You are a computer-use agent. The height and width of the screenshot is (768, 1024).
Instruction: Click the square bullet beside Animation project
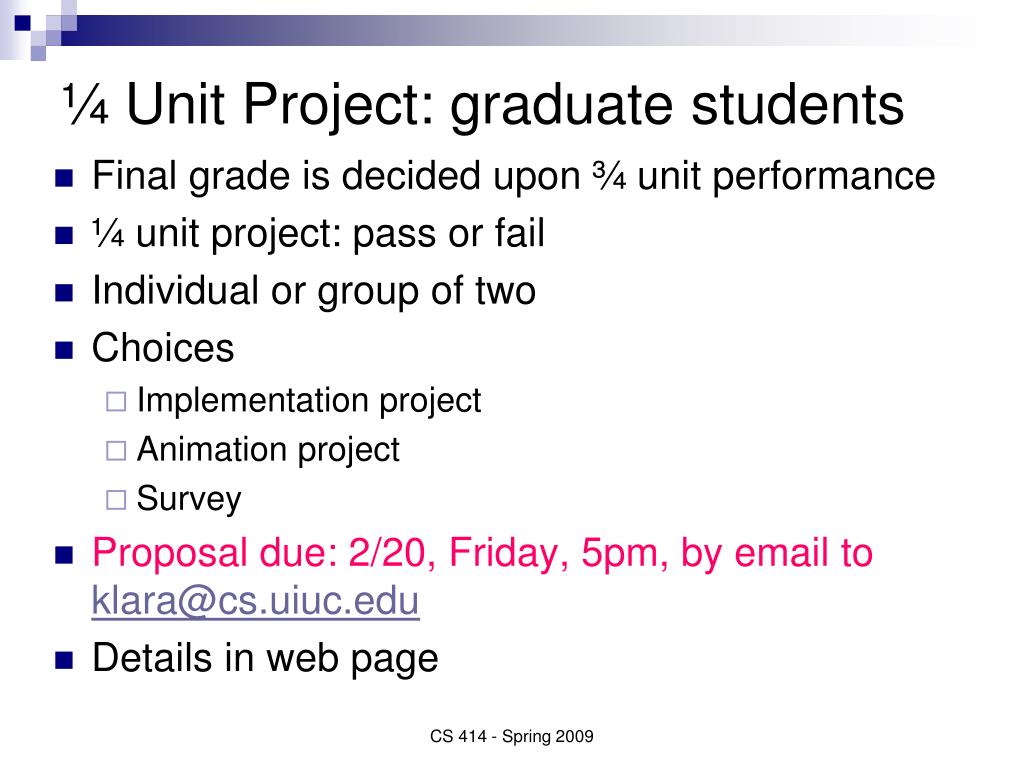pyautogui.click(x=116, y=451)
